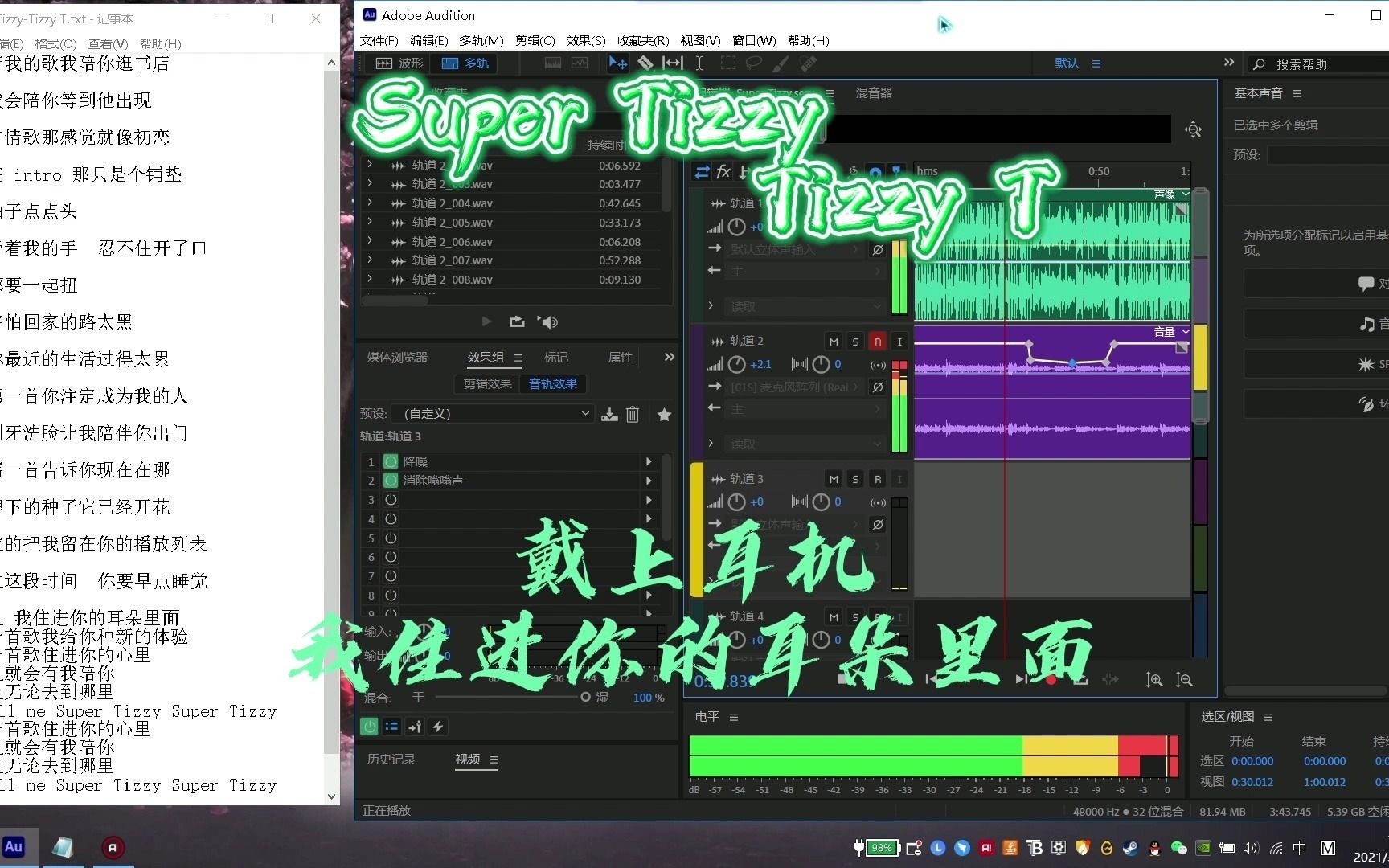
Task: Click the 默认 workspace label
Action: (x=1067, y=63)
